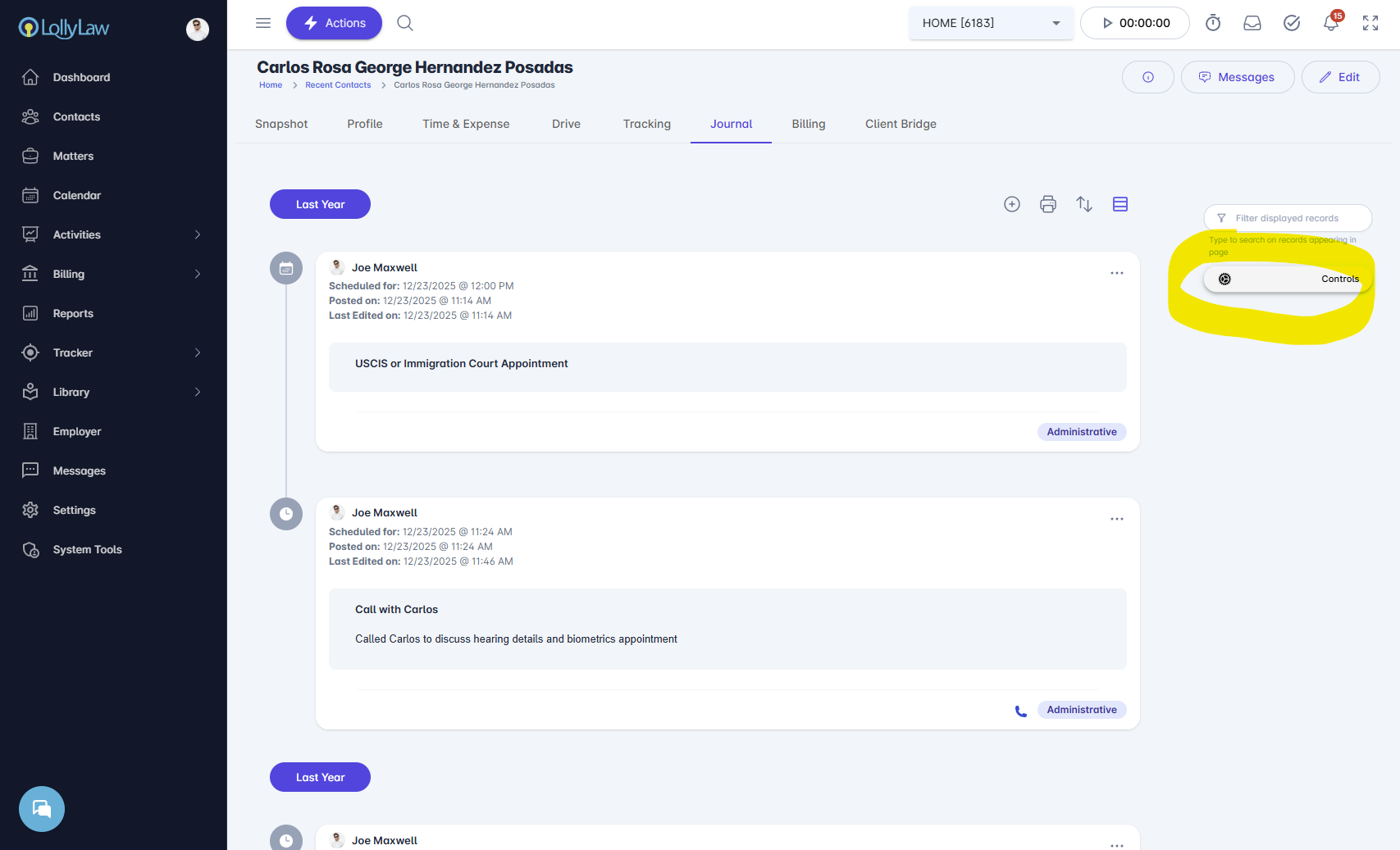Open the contact Billing tab
The image size is (1400, 850).
[x=809, y=124]
